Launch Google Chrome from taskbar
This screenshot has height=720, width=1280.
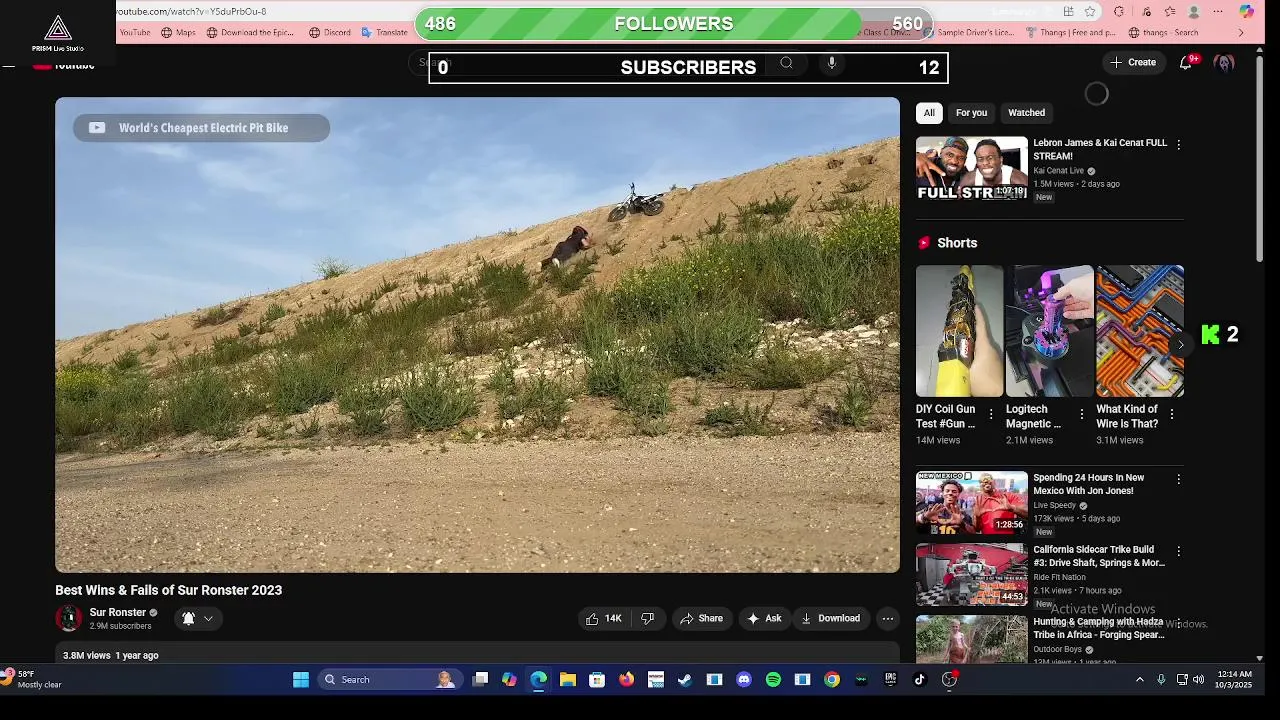832,680
